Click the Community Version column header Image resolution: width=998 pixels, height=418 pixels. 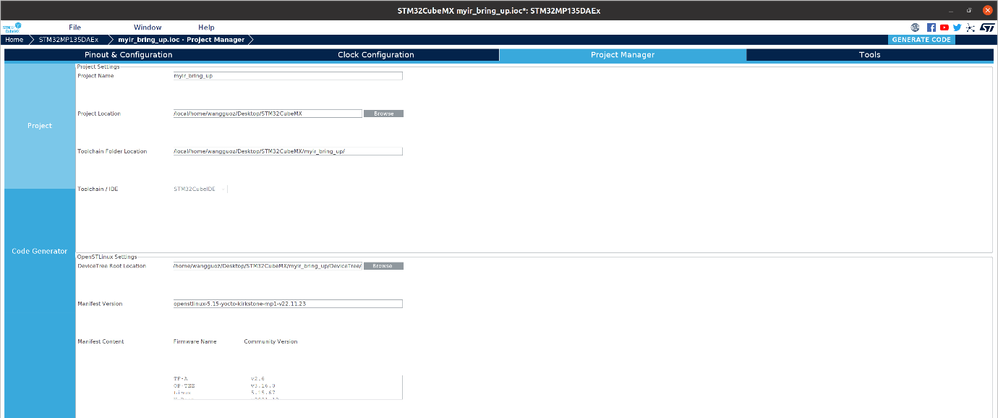pyautogui.click(x=271, y=342)
